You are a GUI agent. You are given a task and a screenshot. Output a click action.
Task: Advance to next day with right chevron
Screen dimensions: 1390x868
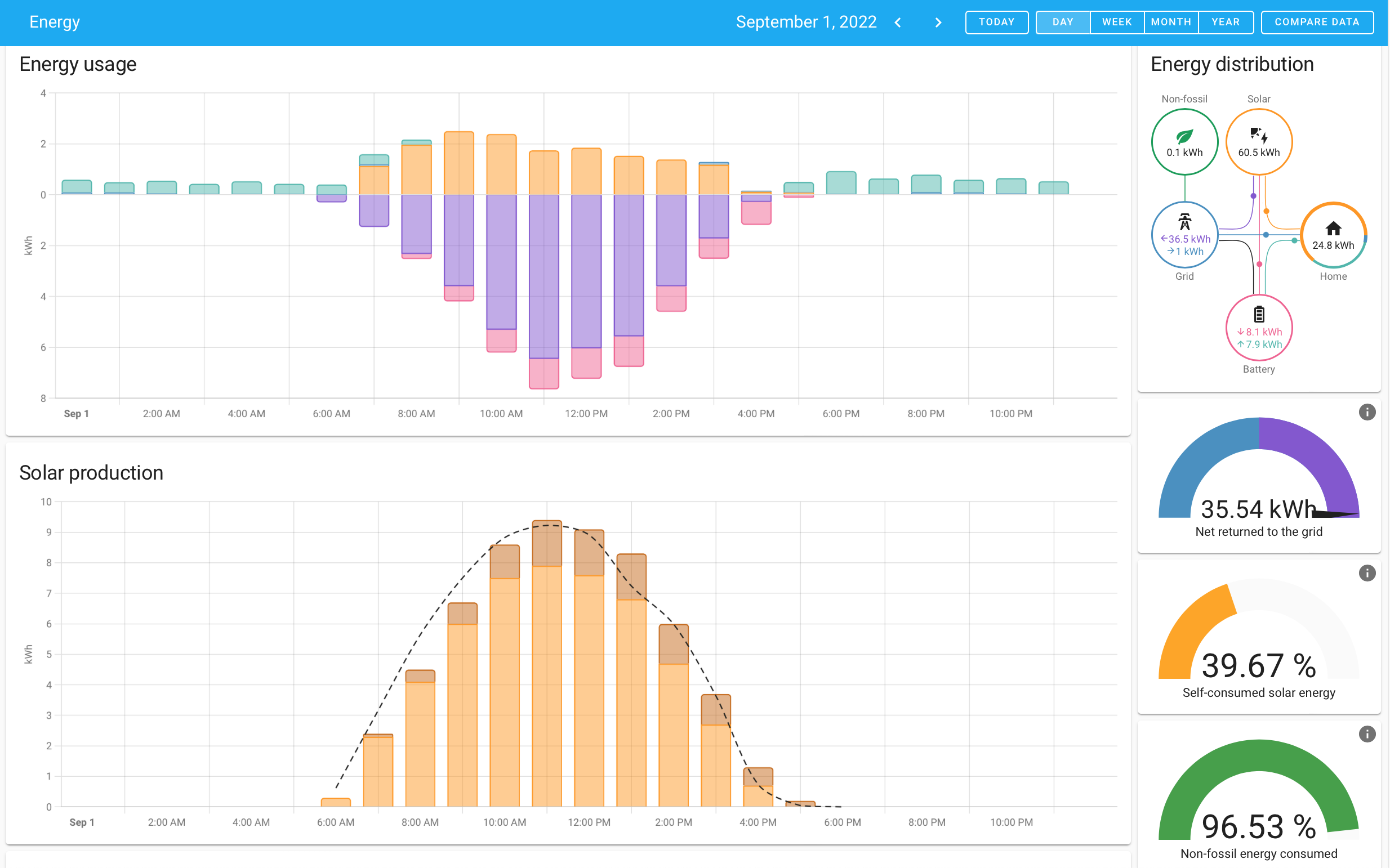937,23
